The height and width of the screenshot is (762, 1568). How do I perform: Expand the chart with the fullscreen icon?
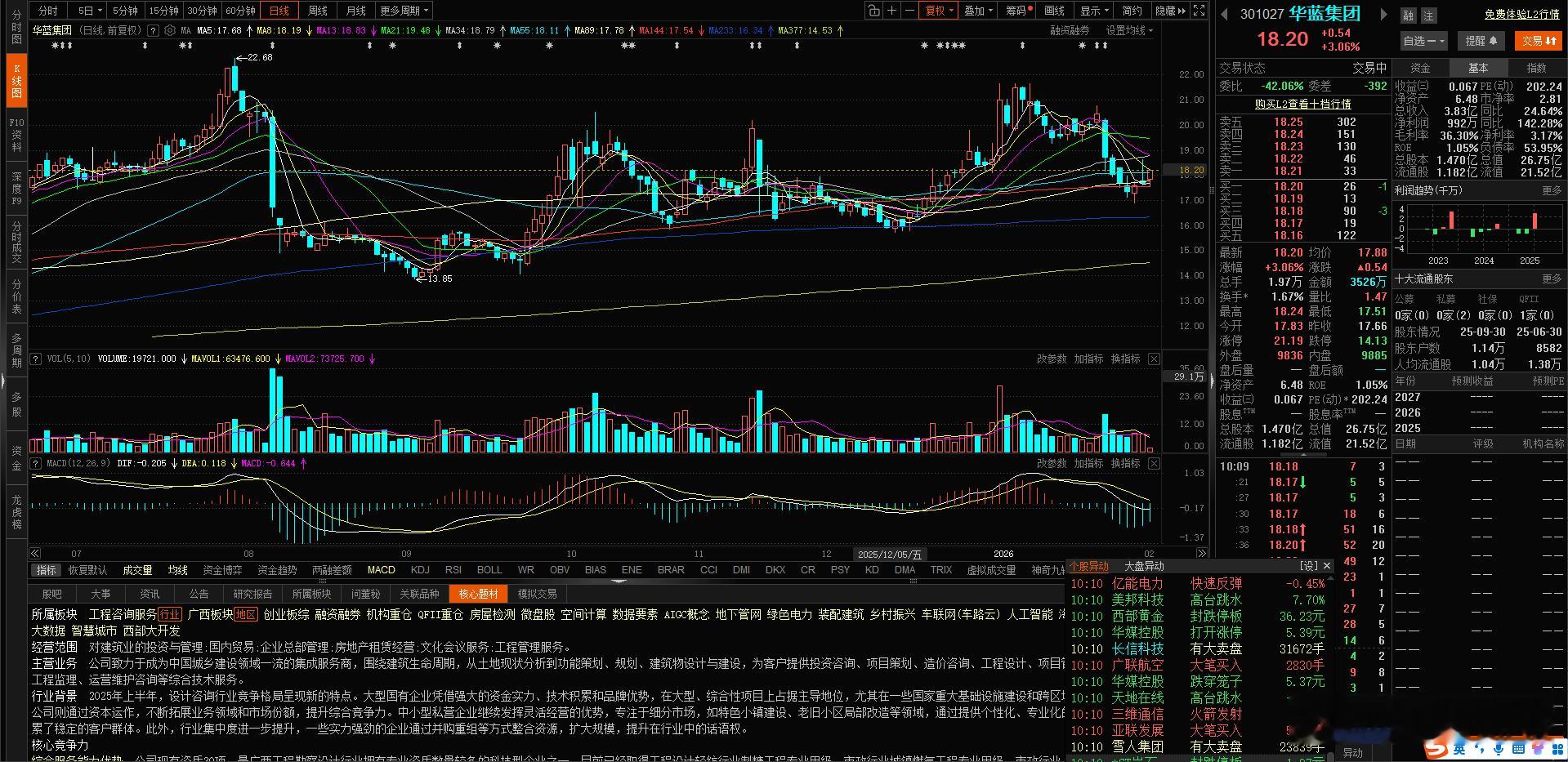point(1199,10)
